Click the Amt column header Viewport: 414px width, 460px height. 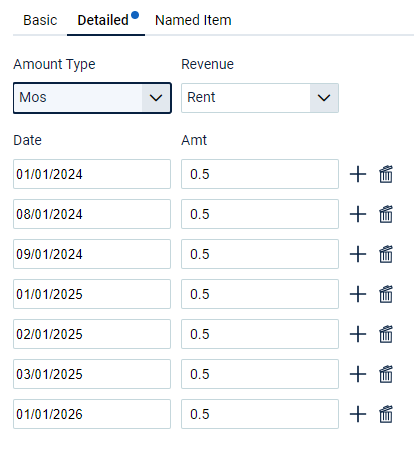click(194, 140)
